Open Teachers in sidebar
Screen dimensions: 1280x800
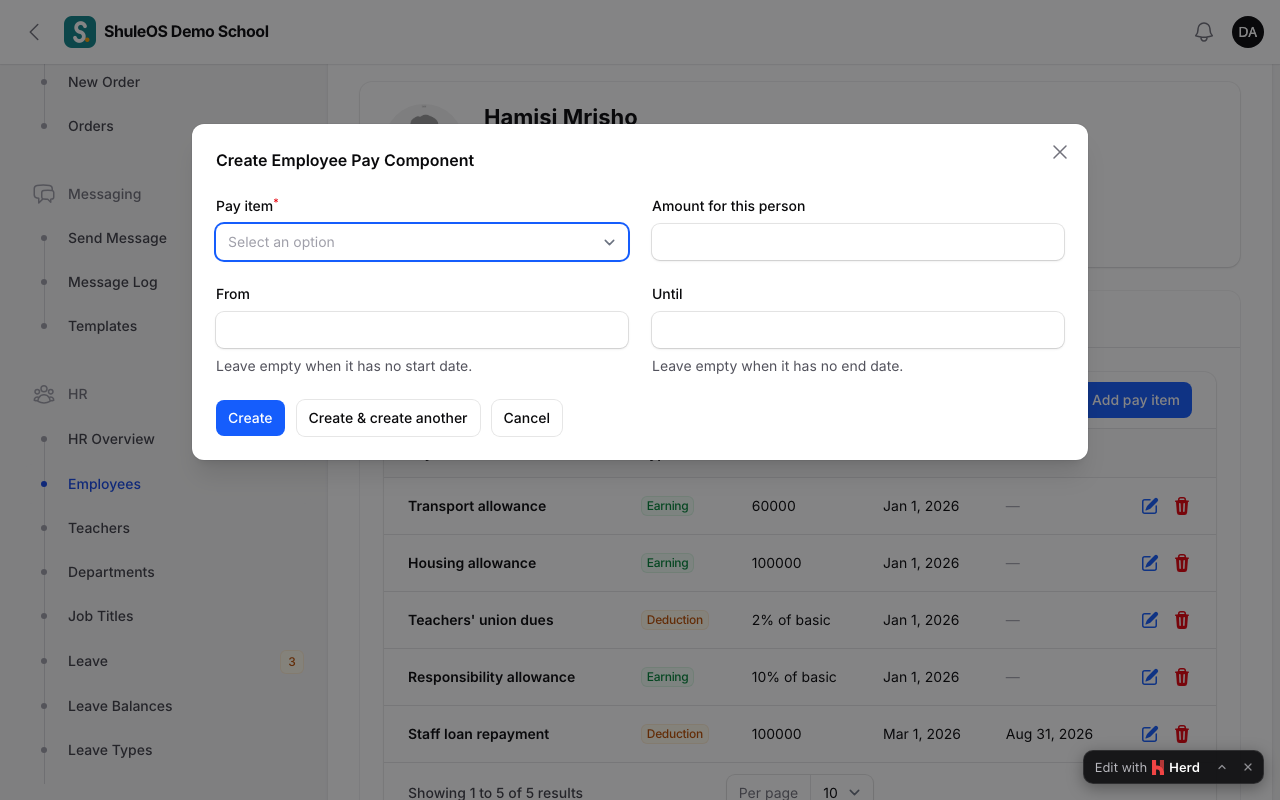coord(99,528)
